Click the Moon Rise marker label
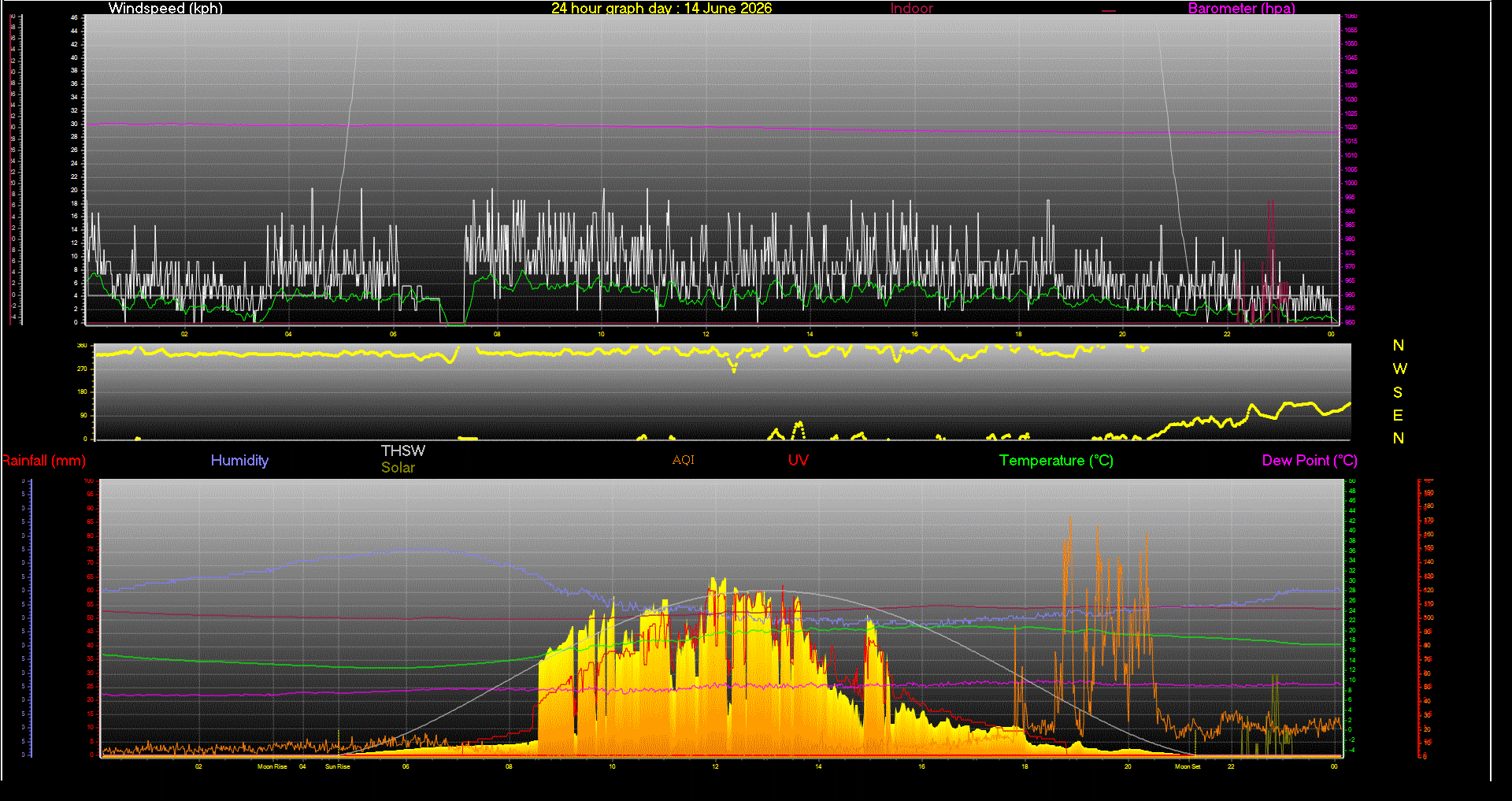The width and height of the screenshot is (1512, 801). pos(272,766)
